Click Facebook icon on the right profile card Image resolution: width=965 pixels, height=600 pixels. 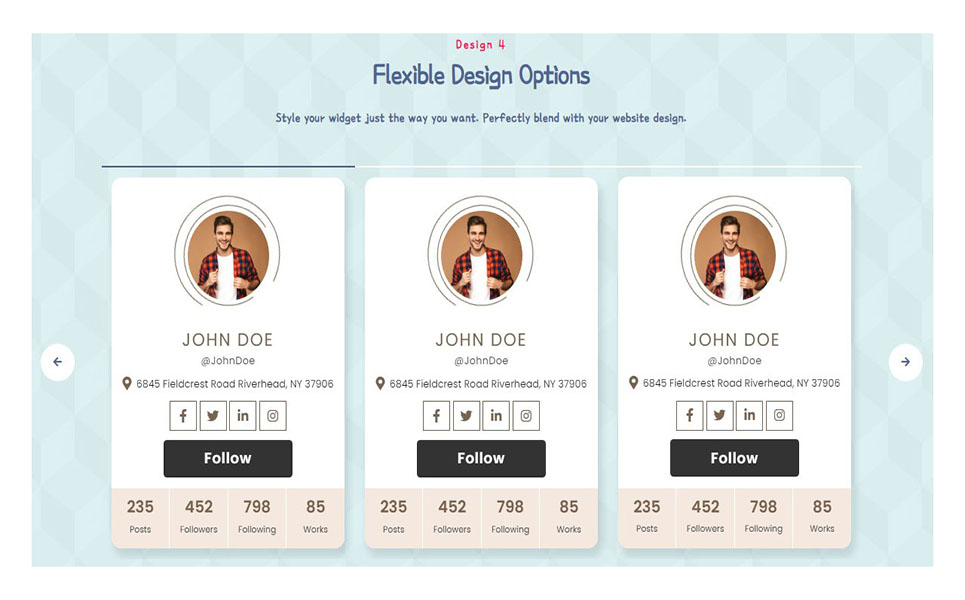click(x=690, y=415)
